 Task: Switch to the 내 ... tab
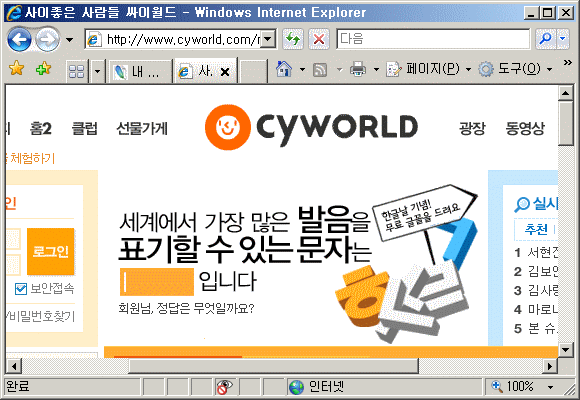coord(139,71)
